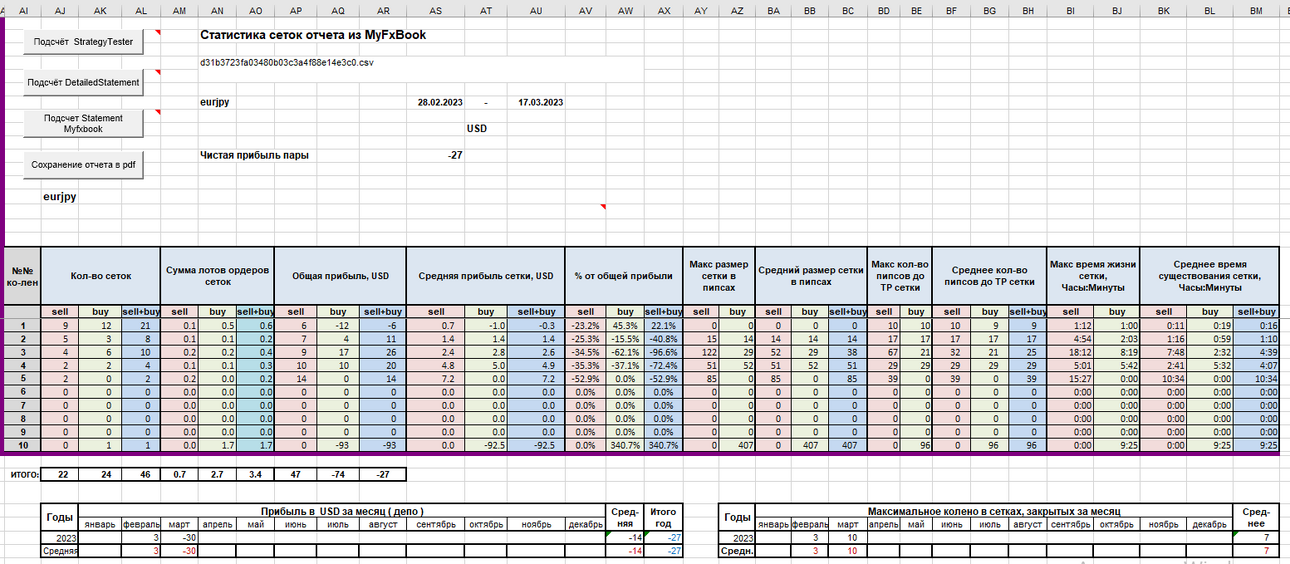Select the 45.3% cell in row 1
Viewport: 1290px width, 564px height.
pos(626,326)
